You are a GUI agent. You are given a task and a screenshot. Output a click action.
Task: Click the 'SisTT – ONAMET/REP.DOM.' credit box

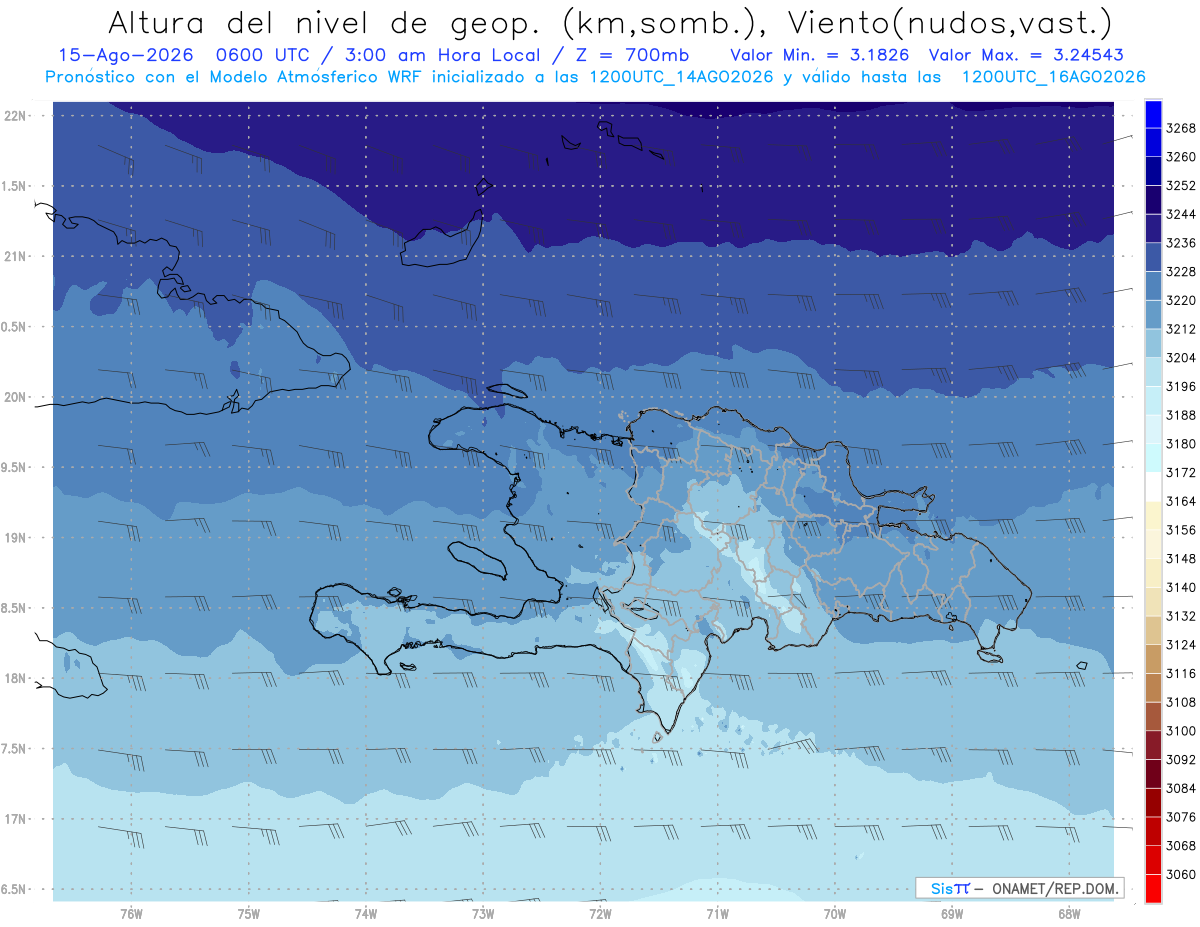(1019, 888)
